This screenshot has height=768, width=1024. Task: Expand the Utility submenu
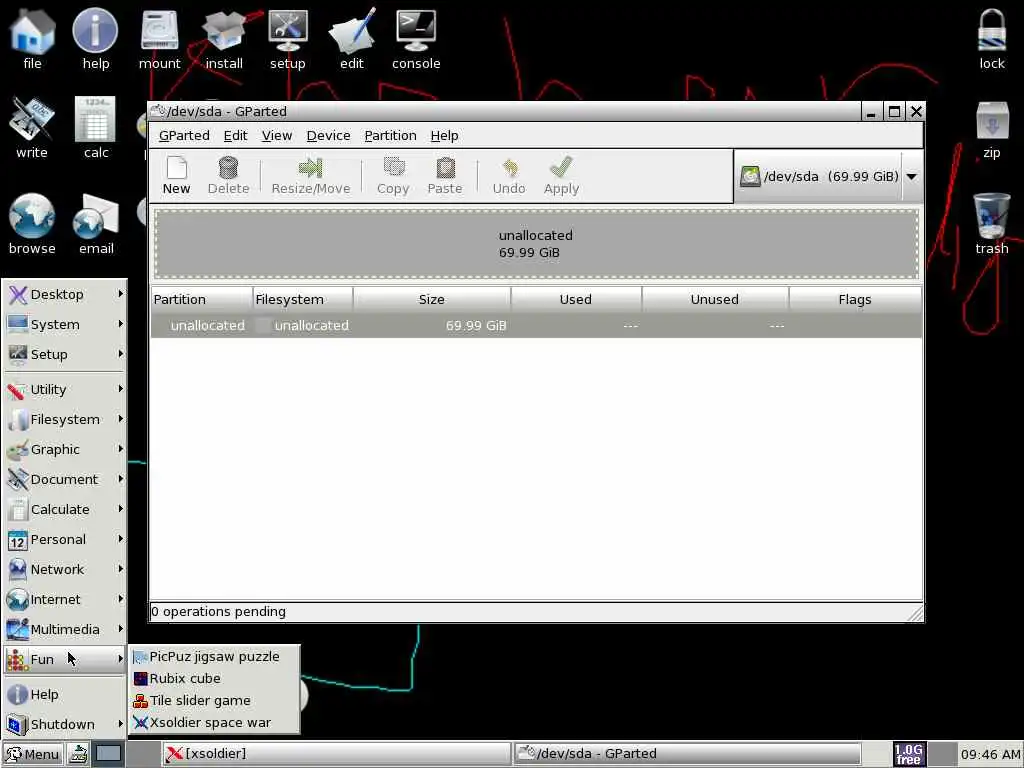point(65,390)
